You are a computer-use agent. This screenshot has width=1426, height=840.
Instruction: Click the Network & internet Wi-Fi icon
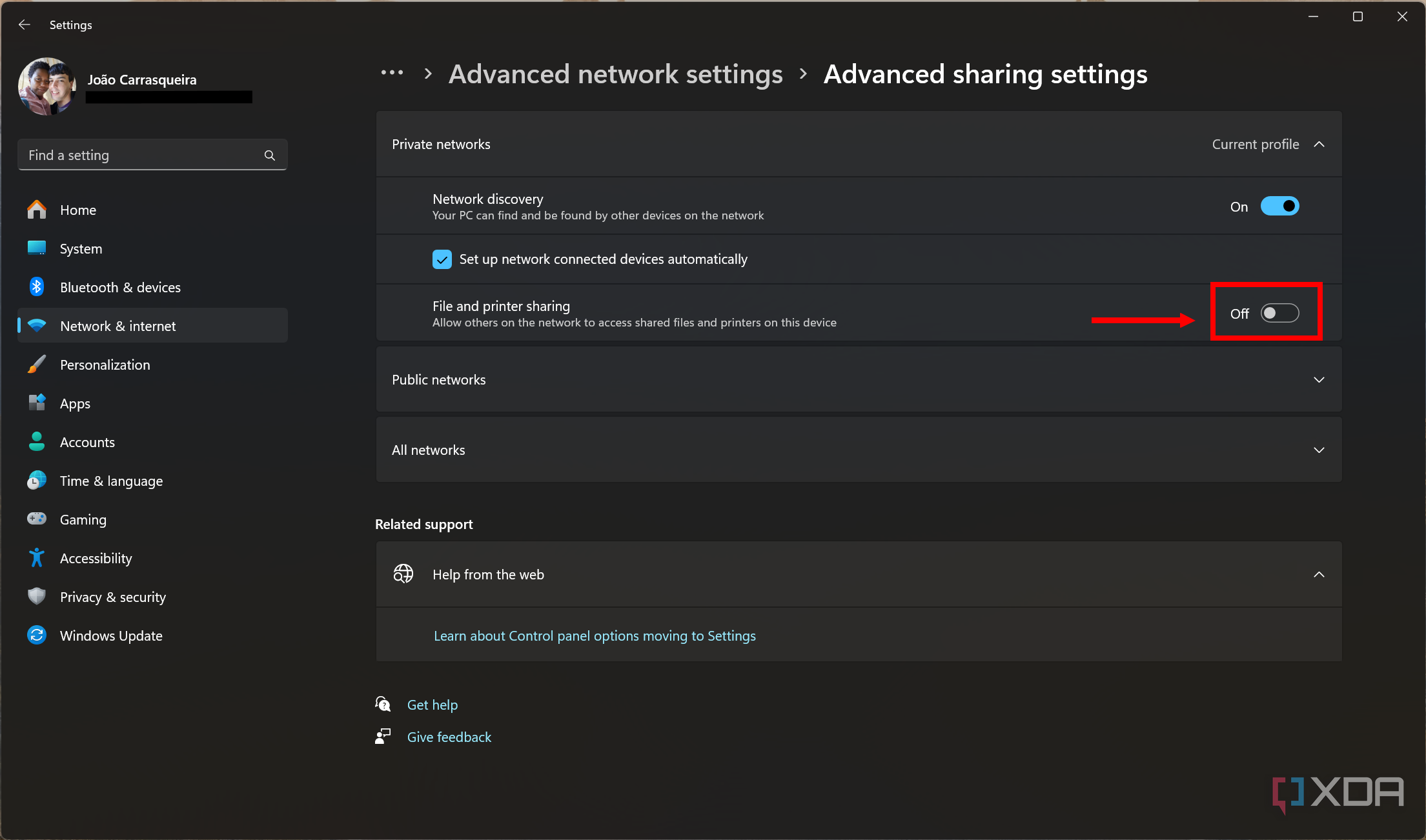coord(37,326)
